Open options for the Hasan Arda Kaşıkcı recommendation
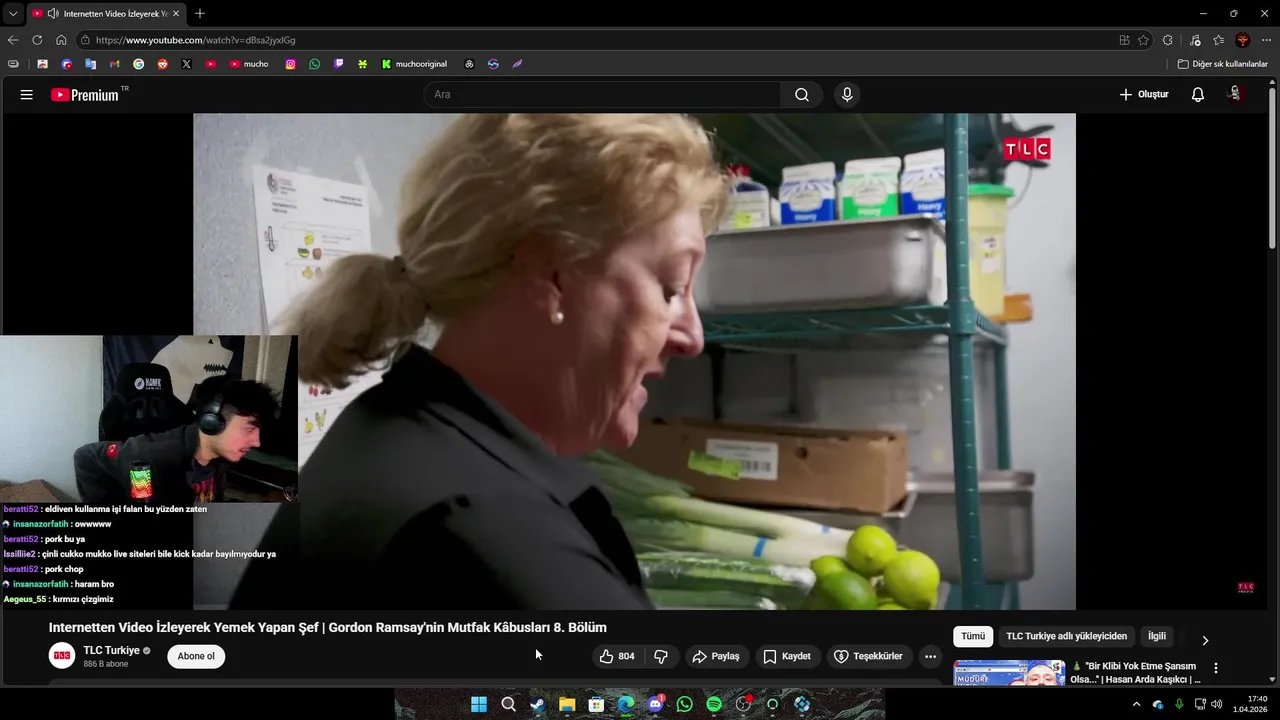The image size is (1280, 720). pos(1216,668)
